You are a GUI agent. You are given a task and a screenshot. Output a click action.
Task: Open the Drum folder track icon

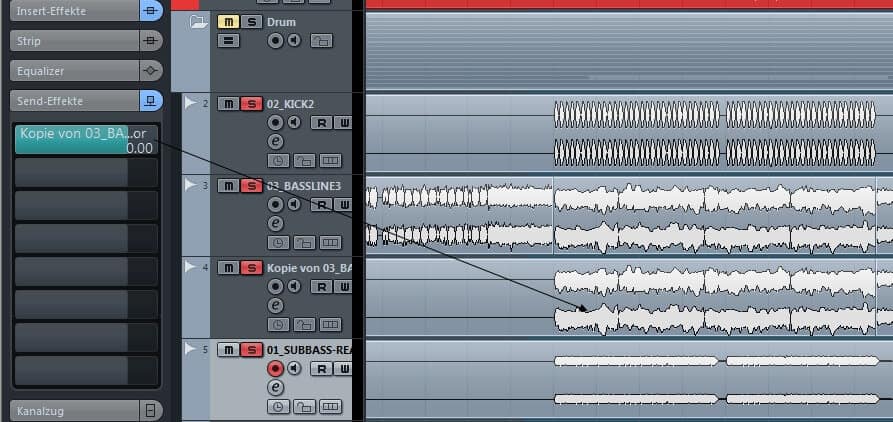coord(199,22)
